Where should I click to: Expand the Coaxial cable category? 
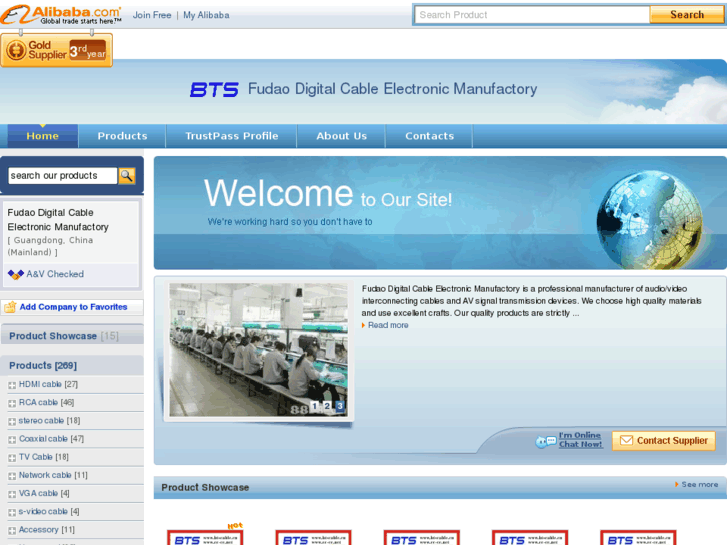click(12, 440)
